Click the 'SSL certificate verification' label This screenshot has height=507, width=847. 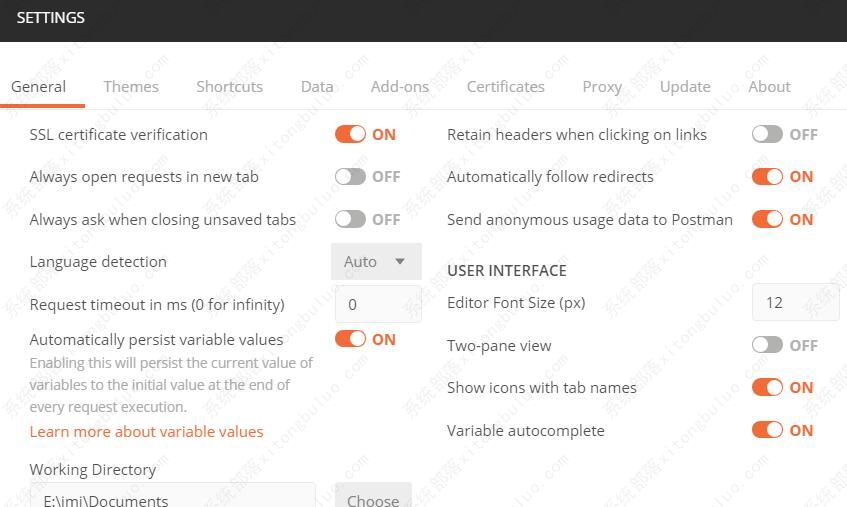[118, 134]
